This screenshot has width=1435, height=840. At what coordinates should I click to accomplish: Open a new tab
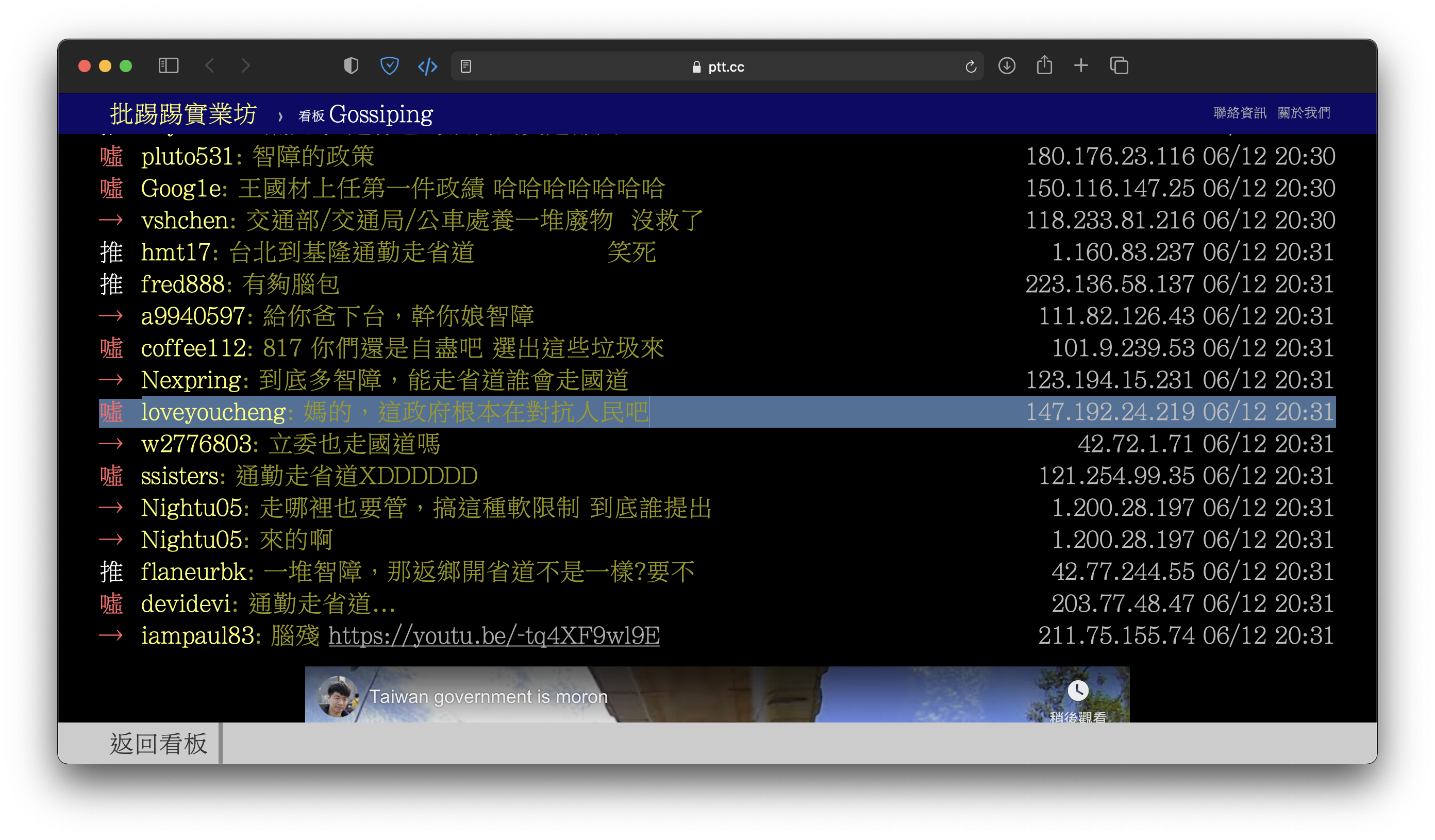[x=1080, y=66]
